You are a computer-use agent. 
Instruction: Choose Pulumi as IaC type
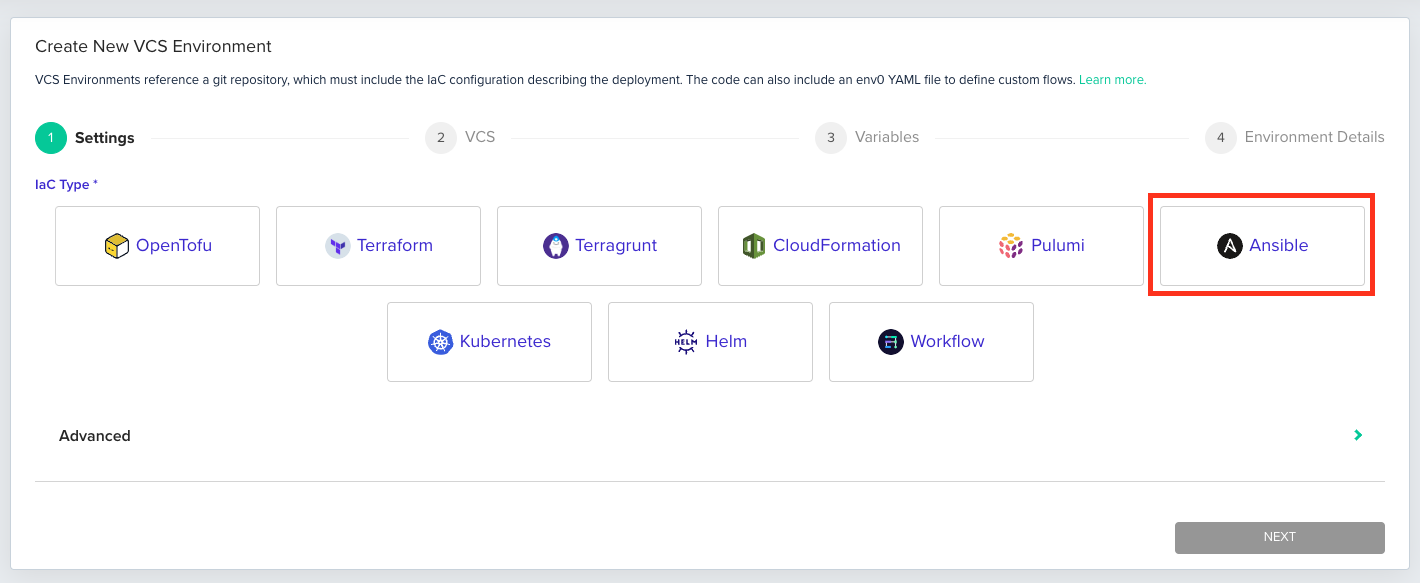(x=1041, y=246)
